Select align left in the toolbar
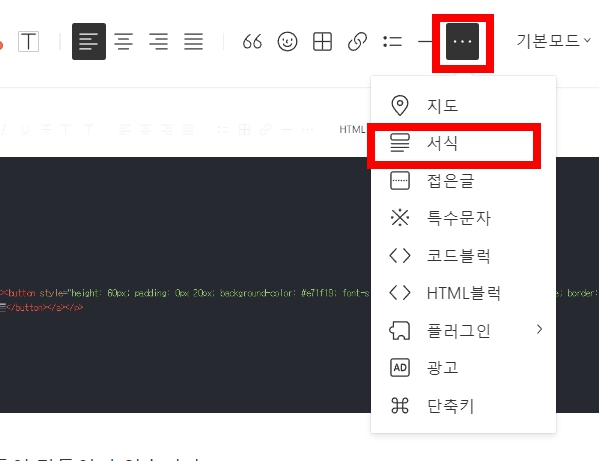 tap(89, 41)
